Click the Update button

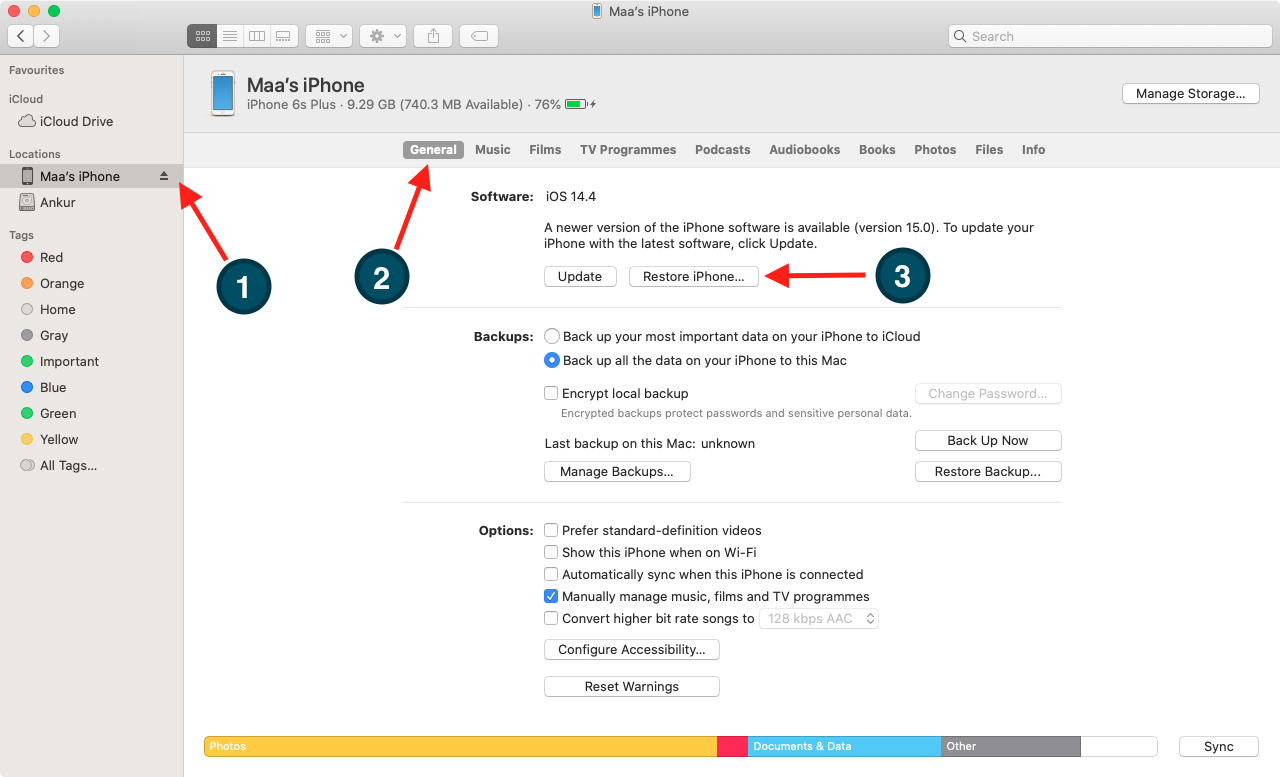click(x=580, y=276)
